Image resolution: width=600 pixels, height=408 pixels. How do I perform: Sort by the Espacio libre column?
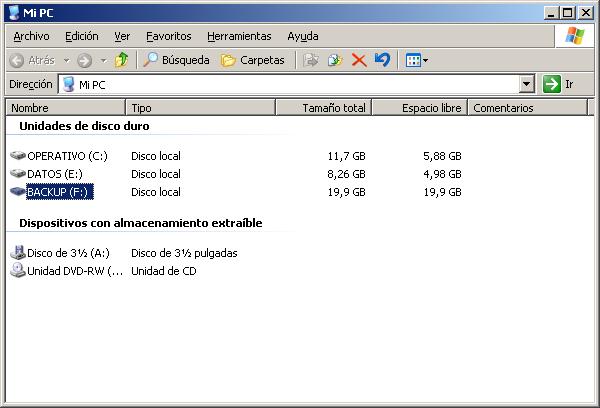tap(431, 108)
